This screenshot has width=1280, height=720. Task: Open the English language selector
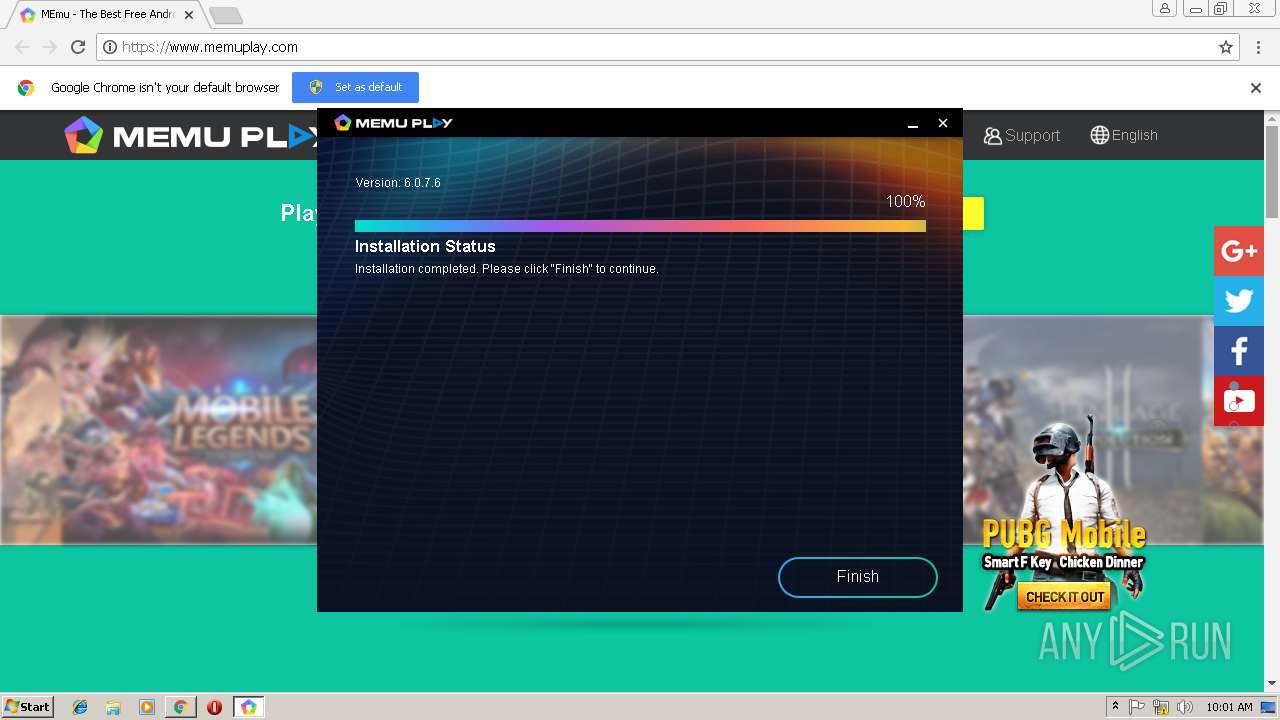[1124, 135]
